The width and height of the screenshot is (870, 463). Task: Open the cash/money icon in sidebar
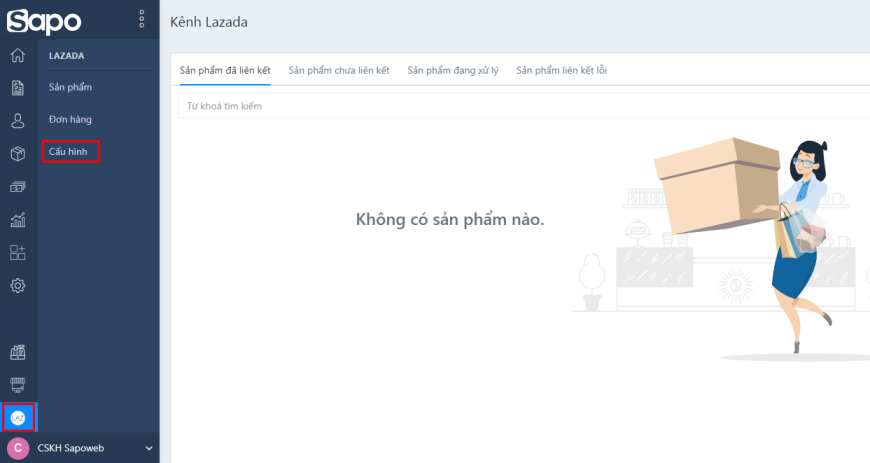click(x=18, y=187)
